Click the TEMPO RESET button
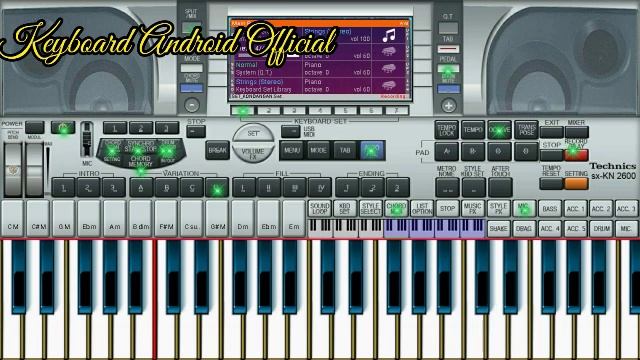 pyautogui.click(x=551, y=184)
